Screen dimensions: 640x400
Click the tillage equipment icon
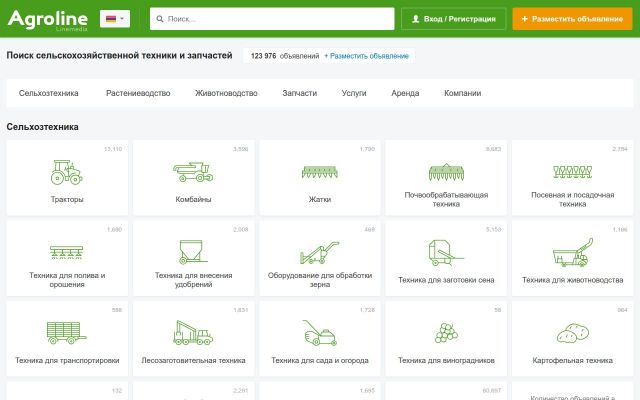[446, 172]
